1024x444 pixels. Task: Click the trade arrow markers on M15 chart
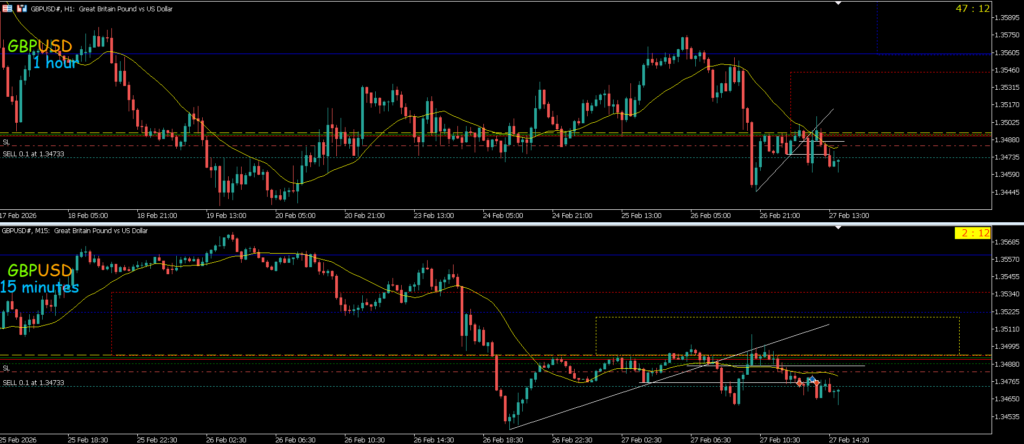pos(812,381)
